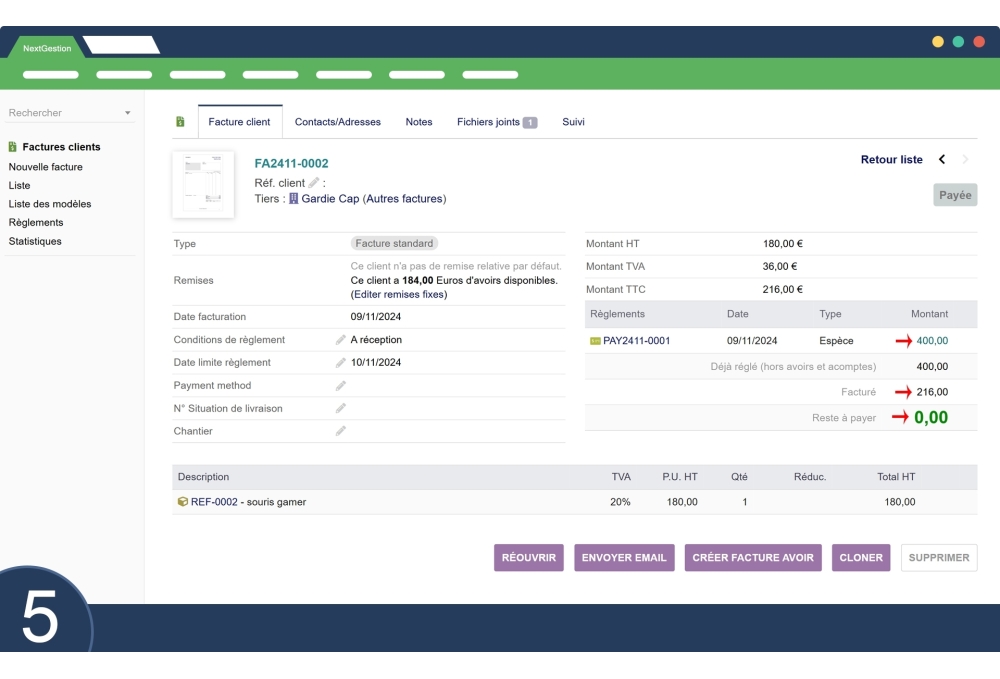
Task: Click the Chantier edit pencil icon
Action: [342, 431]
